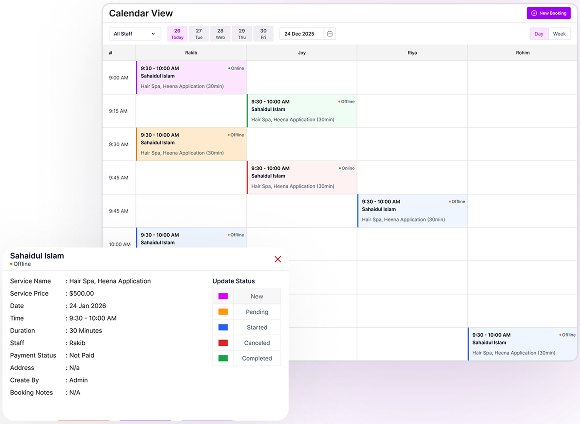Set booking status to Started
580x424 pixels.
(x=257, y=327)
